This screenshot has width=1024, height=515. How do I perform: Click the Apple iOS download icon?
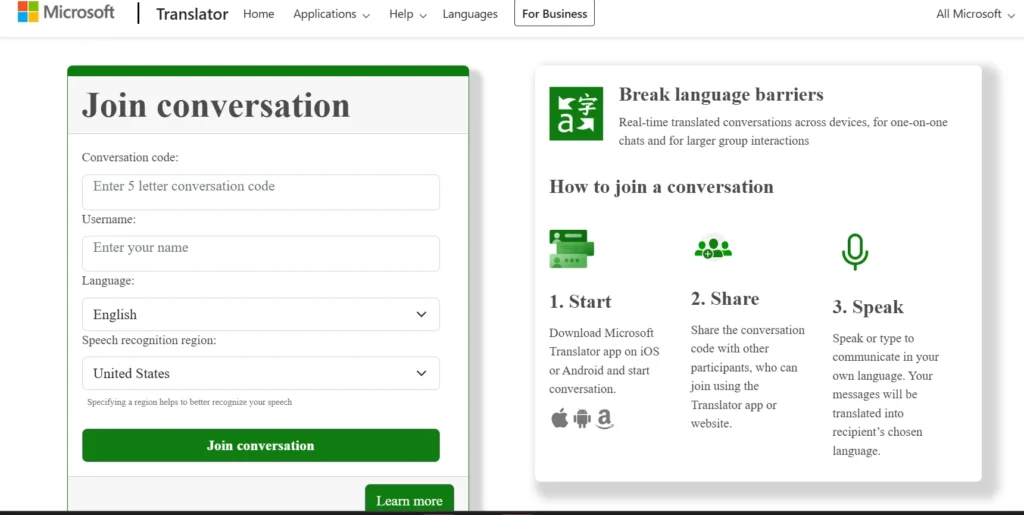(560, 418)
